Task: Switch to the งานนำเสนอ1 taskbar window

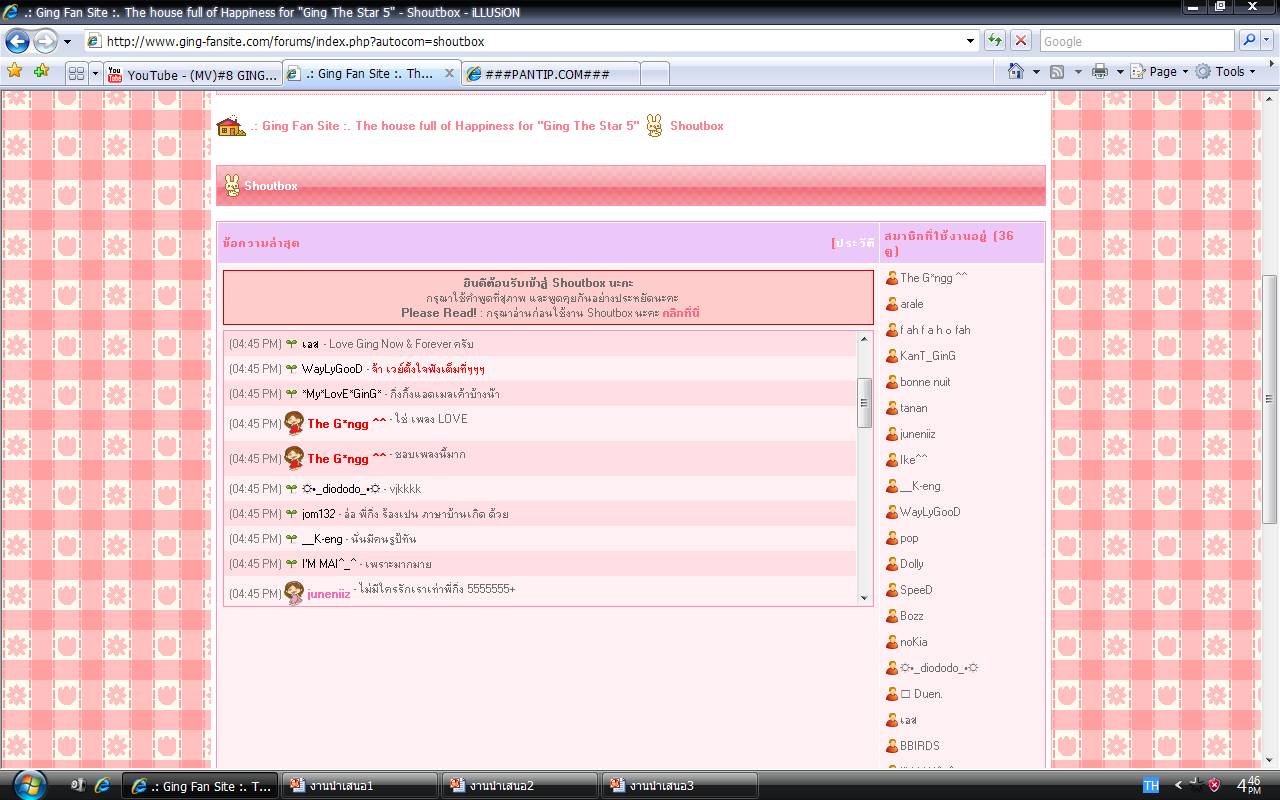Action: [358, 786]
